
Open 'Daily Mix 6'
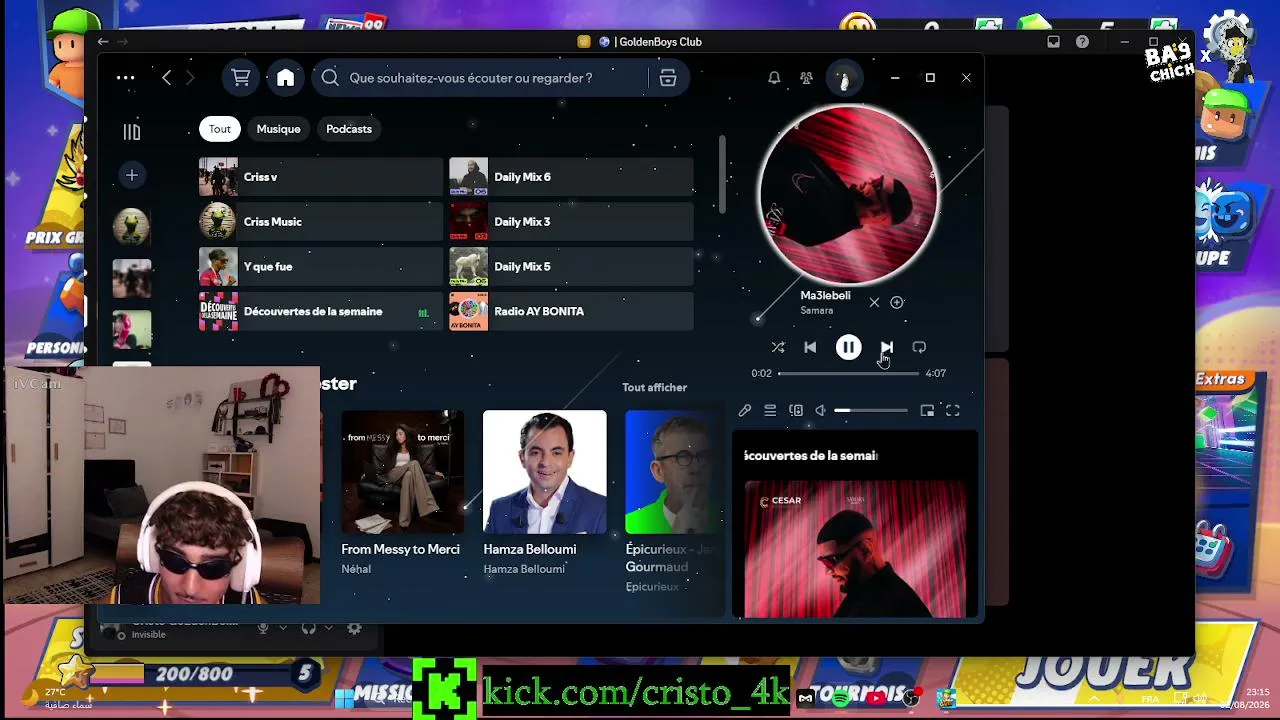point(571,177)
